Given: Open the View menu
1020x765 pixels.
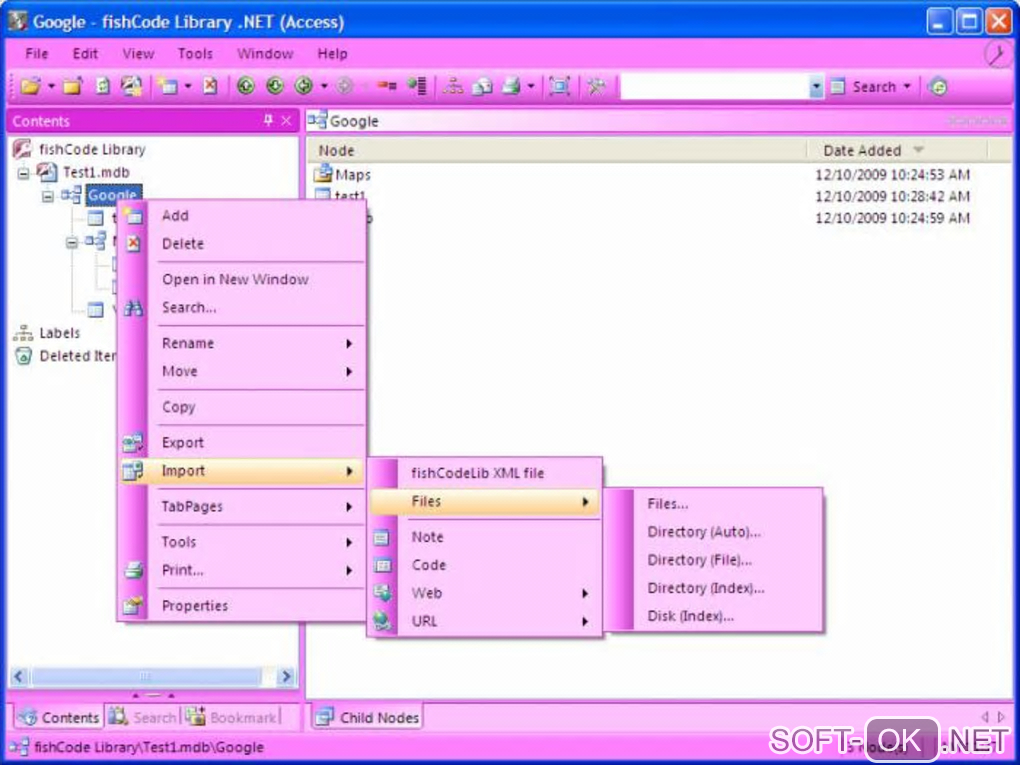Looking at the screenshot, I should coord(139,54).
